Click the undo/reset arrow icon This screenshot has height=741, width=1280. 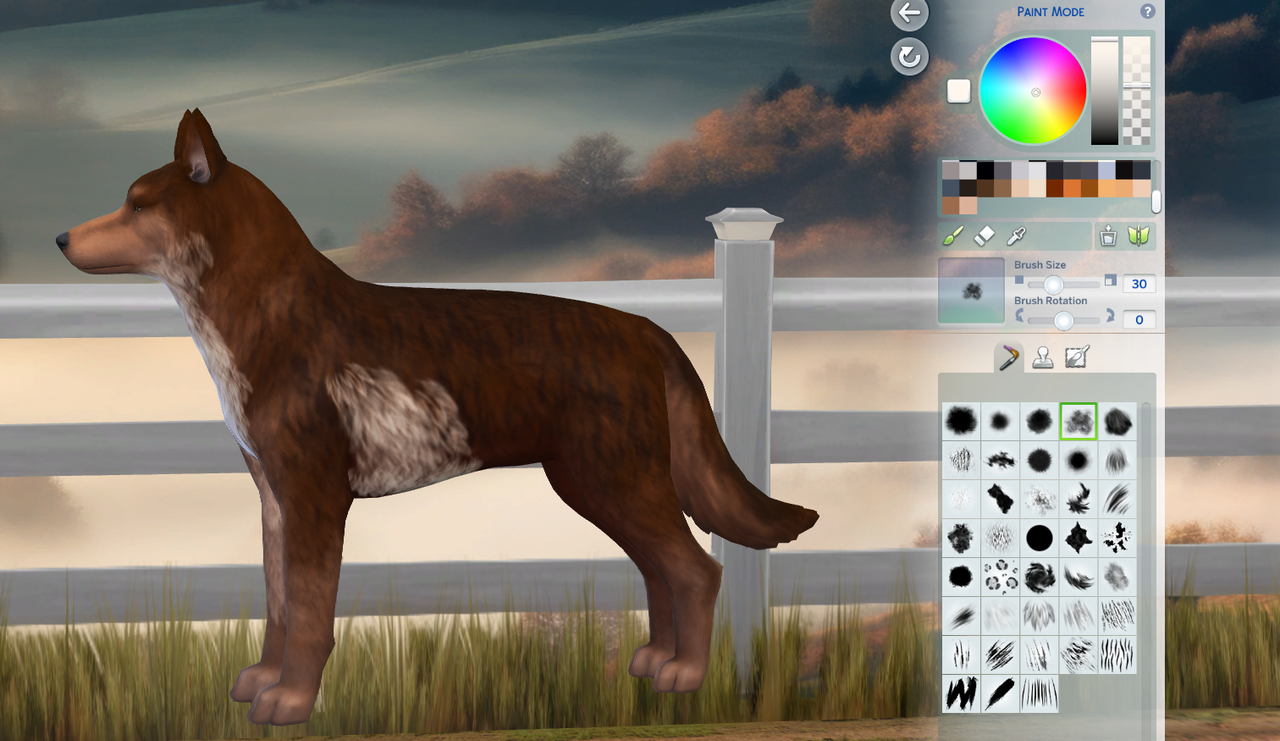908,57
